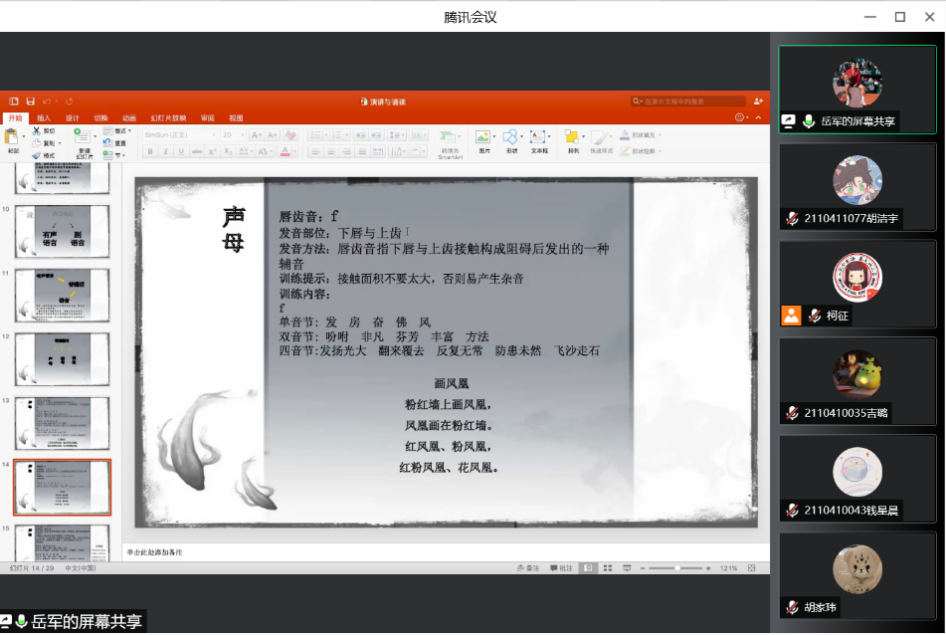Switch to the 幻灯片放映 tab
Screen dimensions: 946x635
[x=168, y=118]
